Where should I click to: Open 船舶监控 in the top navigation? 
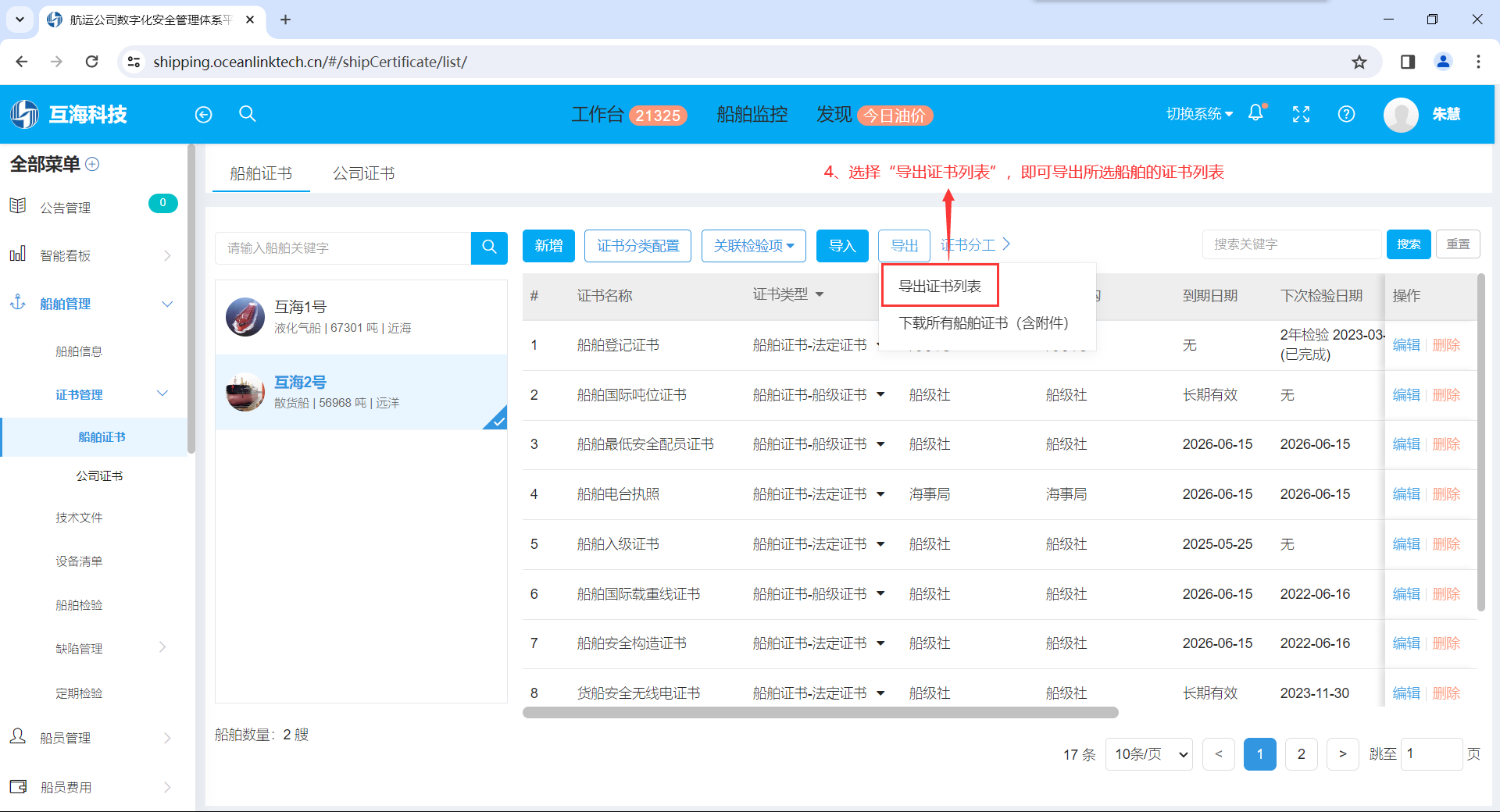coord(752,115)
